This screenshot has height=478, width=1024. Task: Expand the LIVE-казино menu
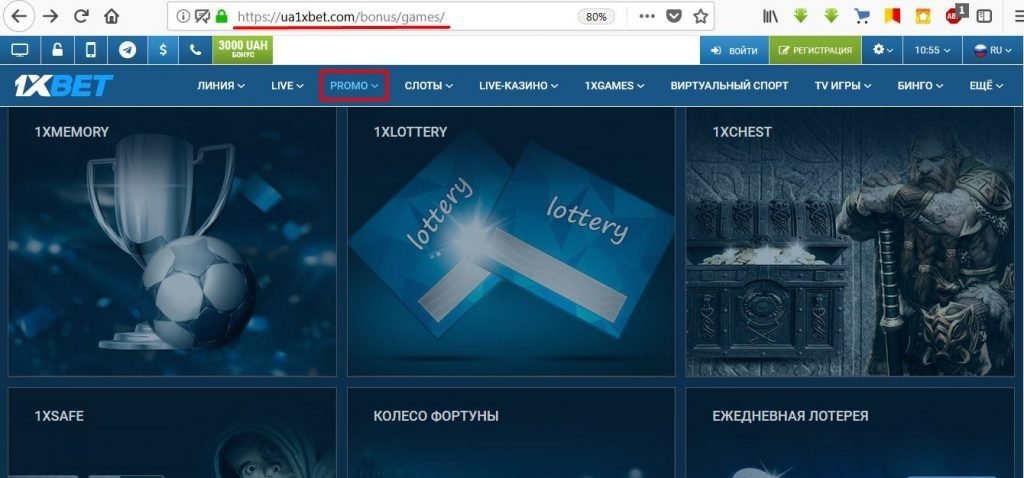point(519,86)
